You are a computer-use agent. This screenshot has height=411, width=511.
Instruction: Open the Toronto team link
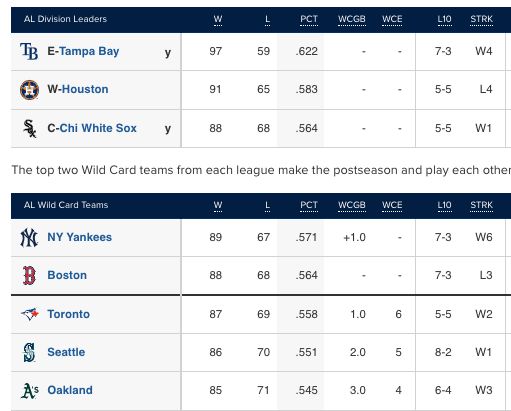[x=69, y=314]
